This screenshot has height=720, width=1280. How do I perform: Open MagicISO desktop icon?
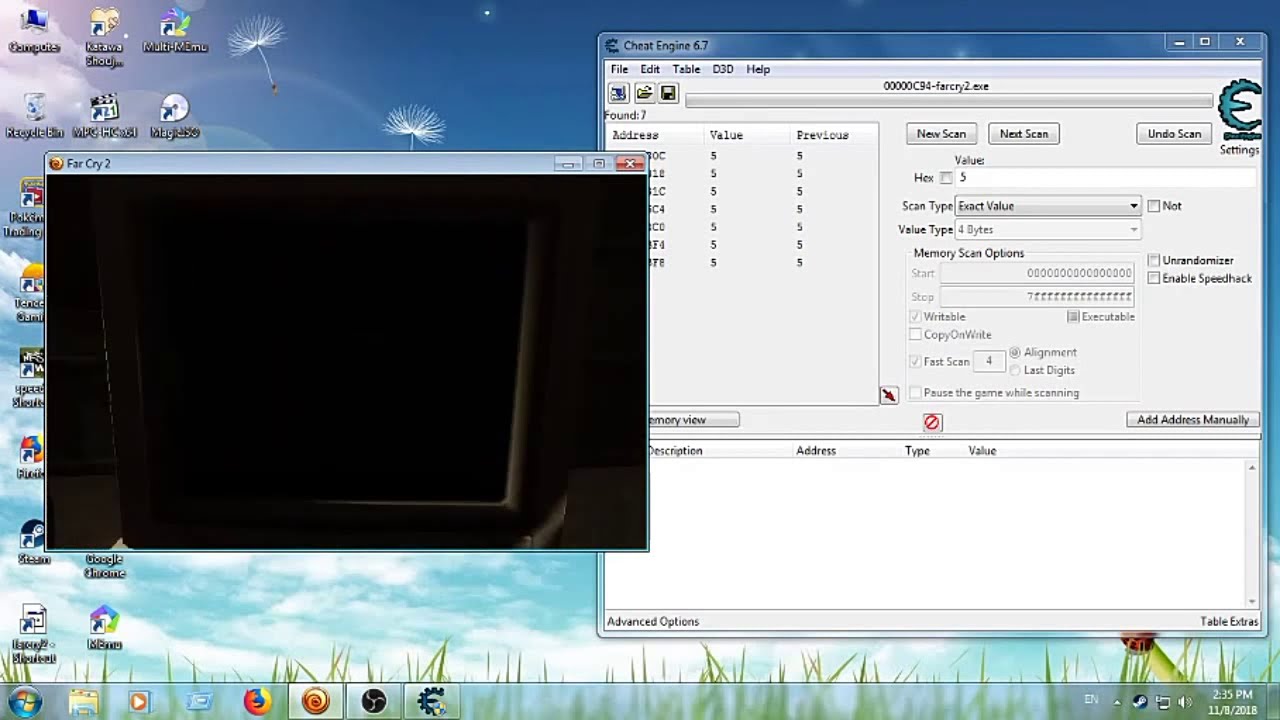point(175,116)
